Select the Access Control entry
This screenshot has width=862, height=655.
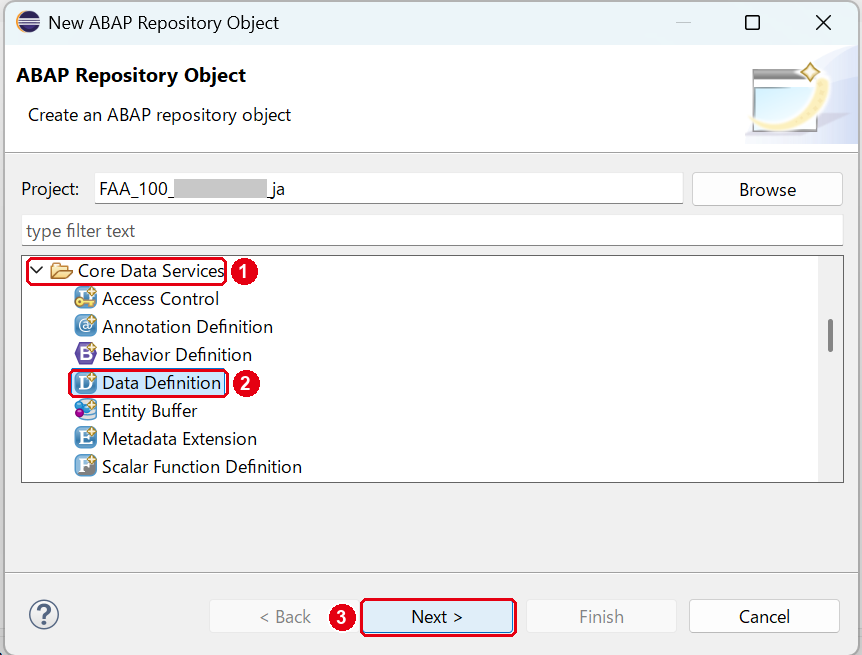pyautogui.click(x=160, y=299)
